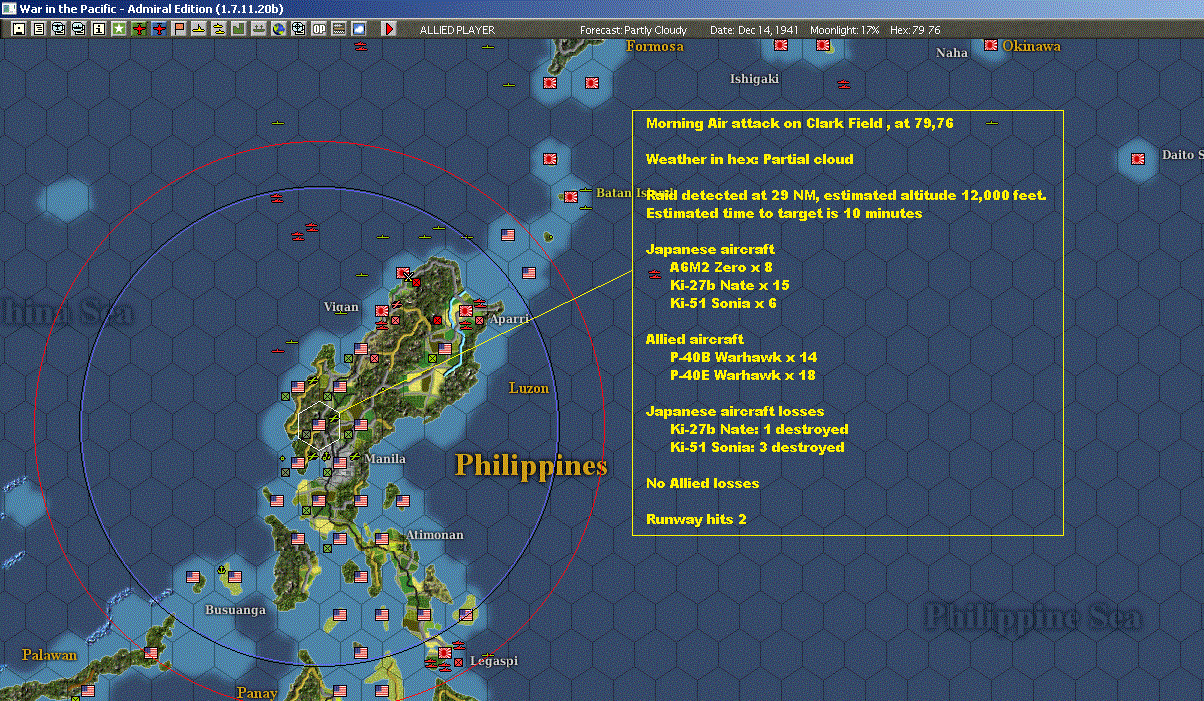Click the 'Luzon' map label
Image resolution: width=1204 pixels, height=701 pixels.
529,388
